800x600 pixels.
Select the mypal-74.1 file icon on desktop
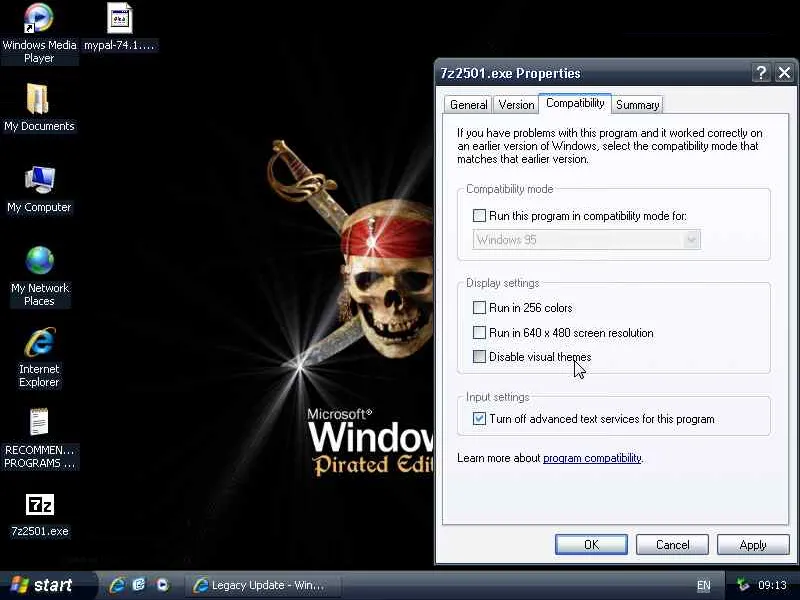pyautogui.click(x=120, y=18)
